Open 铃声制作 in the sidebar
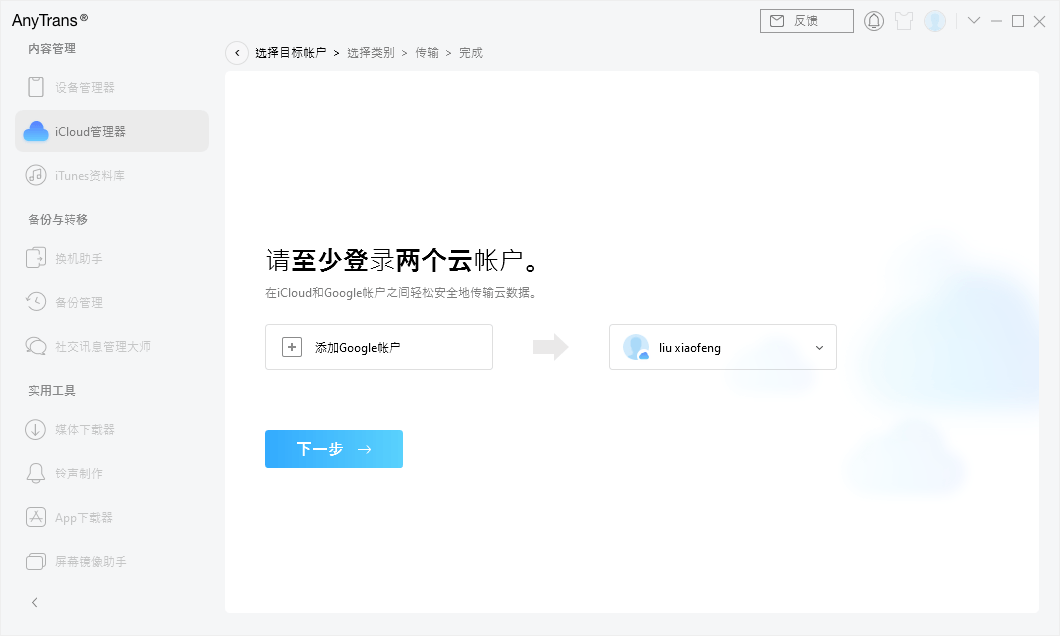 (x=112, y=473)
